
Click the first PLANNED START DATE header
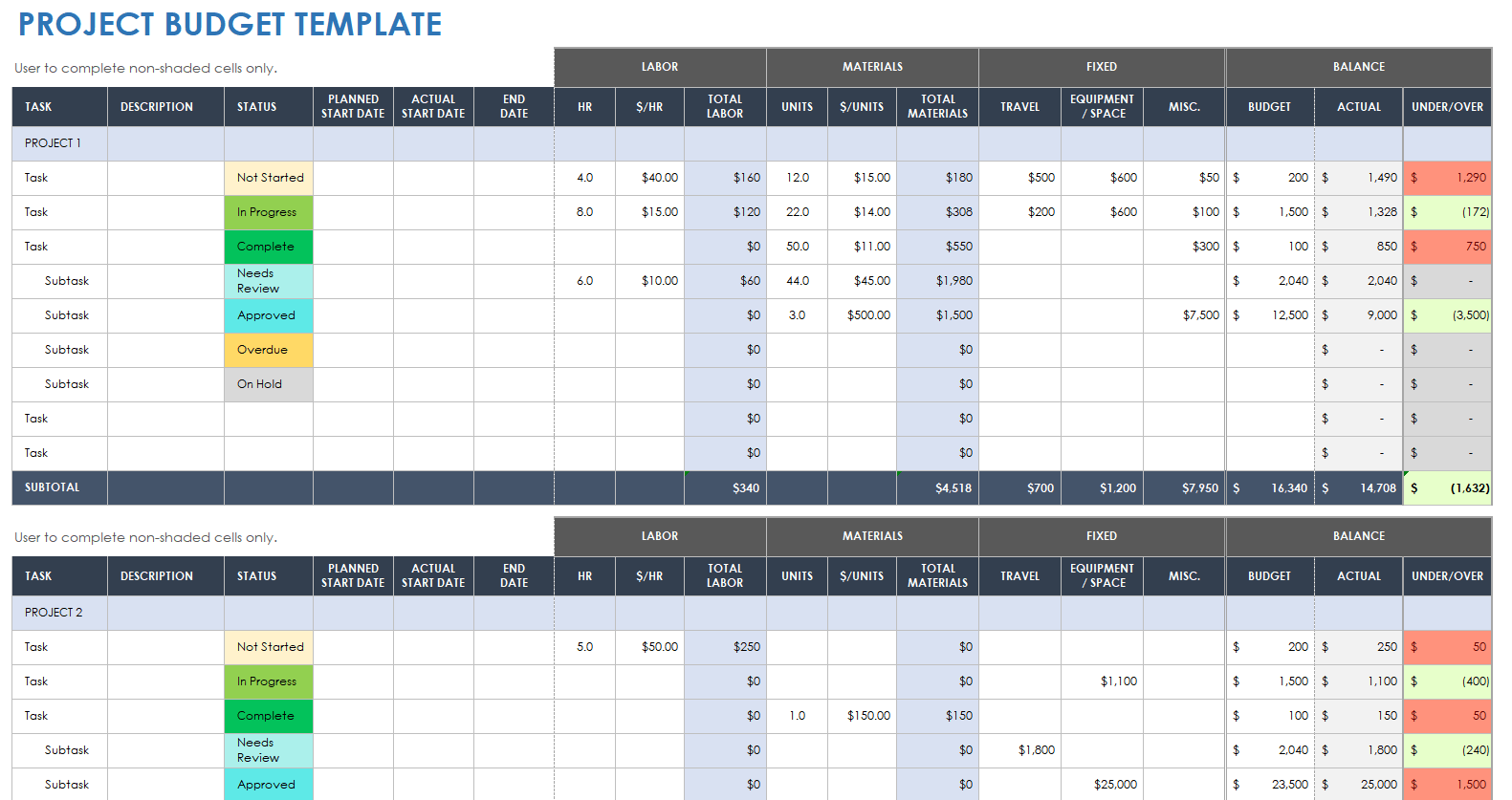click(353, 107)
